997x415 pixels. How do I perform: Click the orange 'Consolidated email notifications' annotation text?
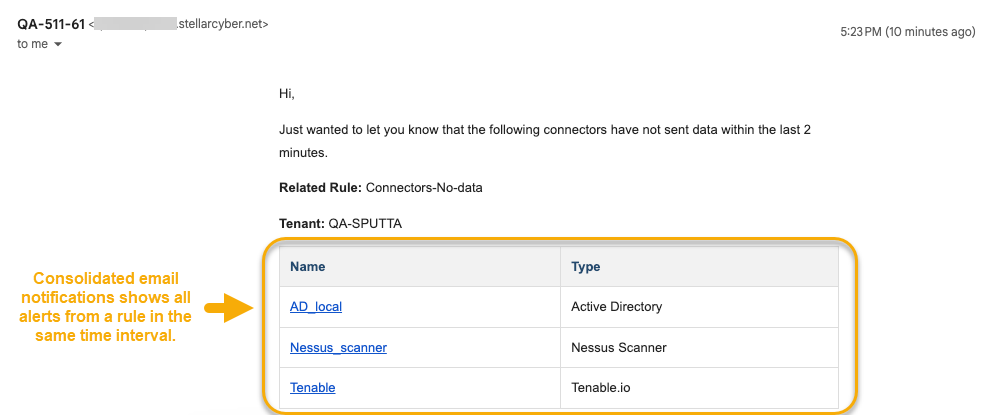point(105,307)
